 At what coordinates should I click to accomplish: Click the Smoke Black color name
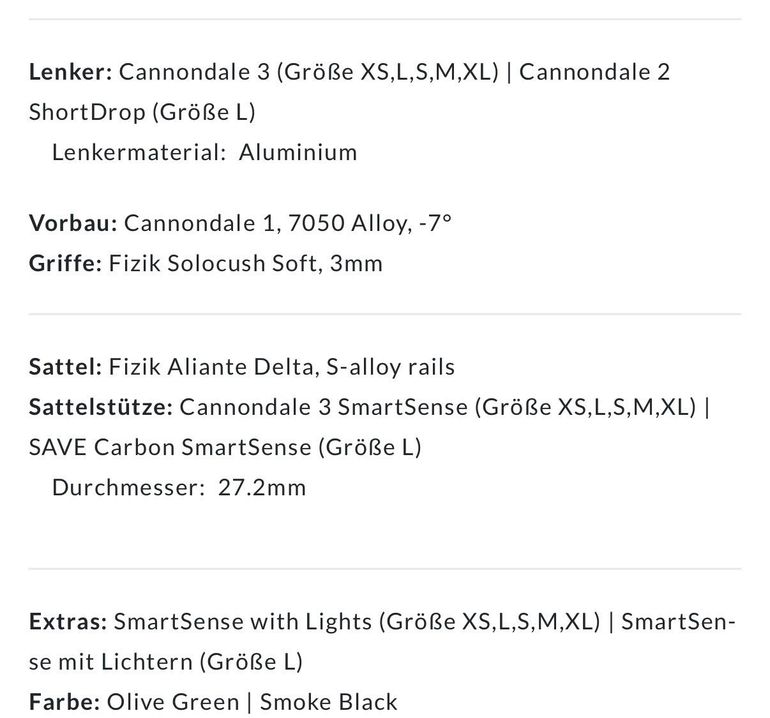click(329, 702)
